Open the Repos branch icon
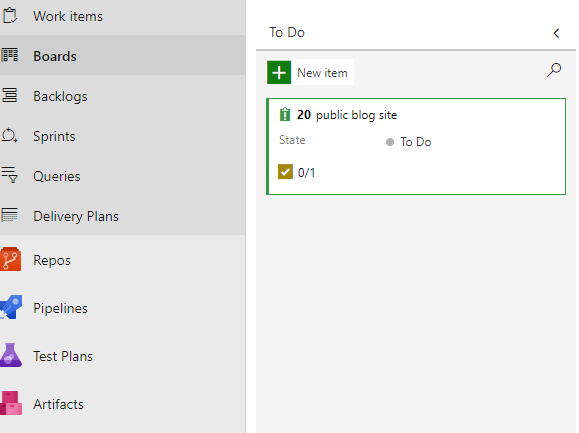 [10, 259]
